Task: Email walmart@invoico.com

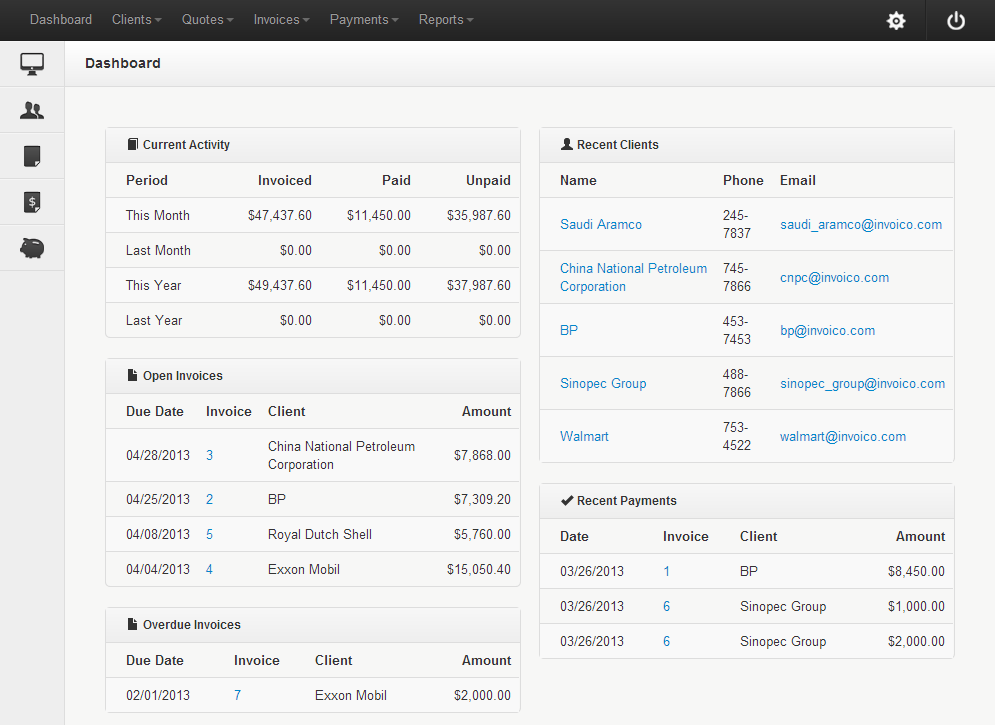Action: pos(843,436)
